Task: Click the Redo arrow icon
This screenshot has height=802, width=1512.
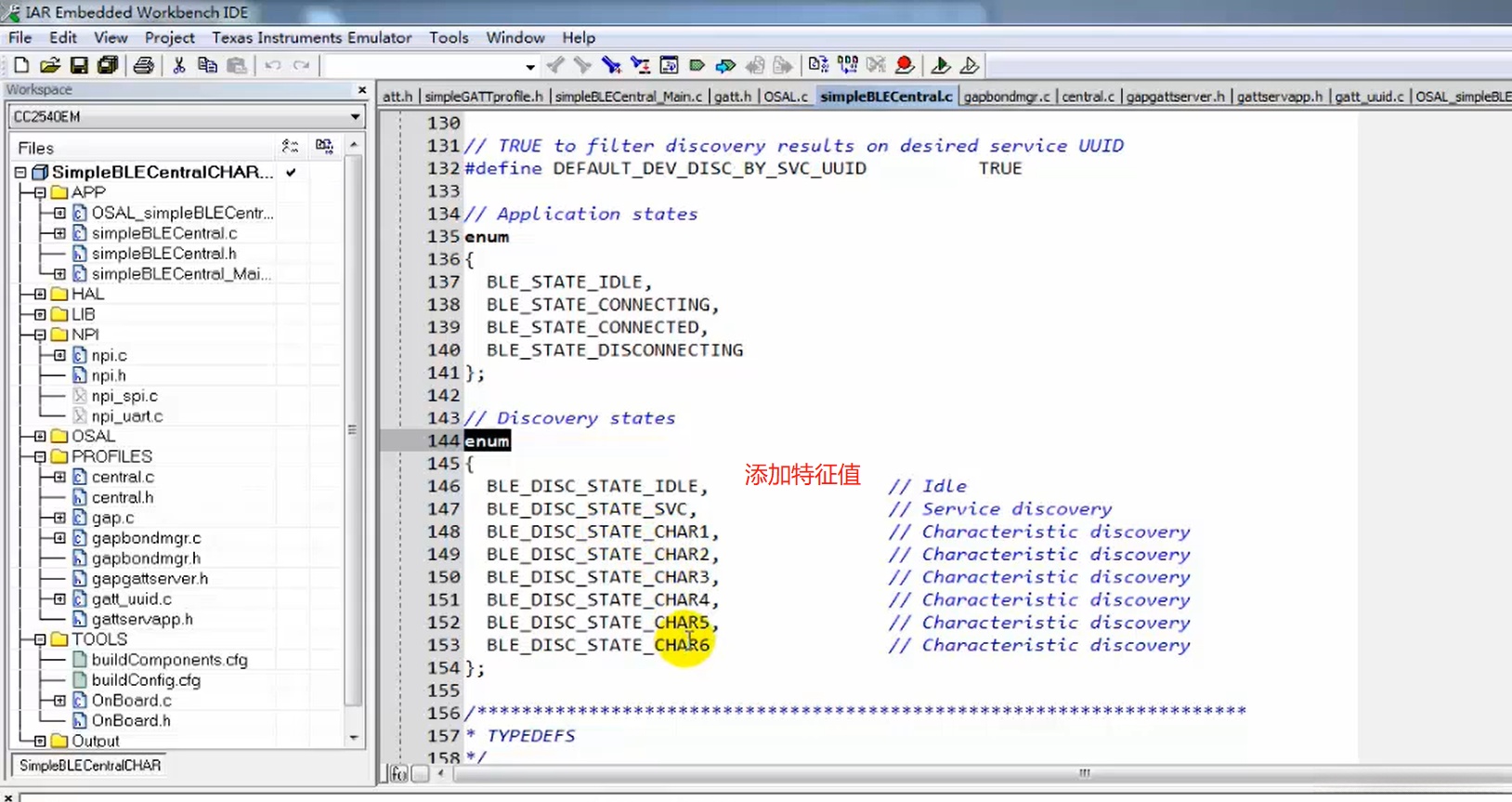Action: (x=301, y=65)
